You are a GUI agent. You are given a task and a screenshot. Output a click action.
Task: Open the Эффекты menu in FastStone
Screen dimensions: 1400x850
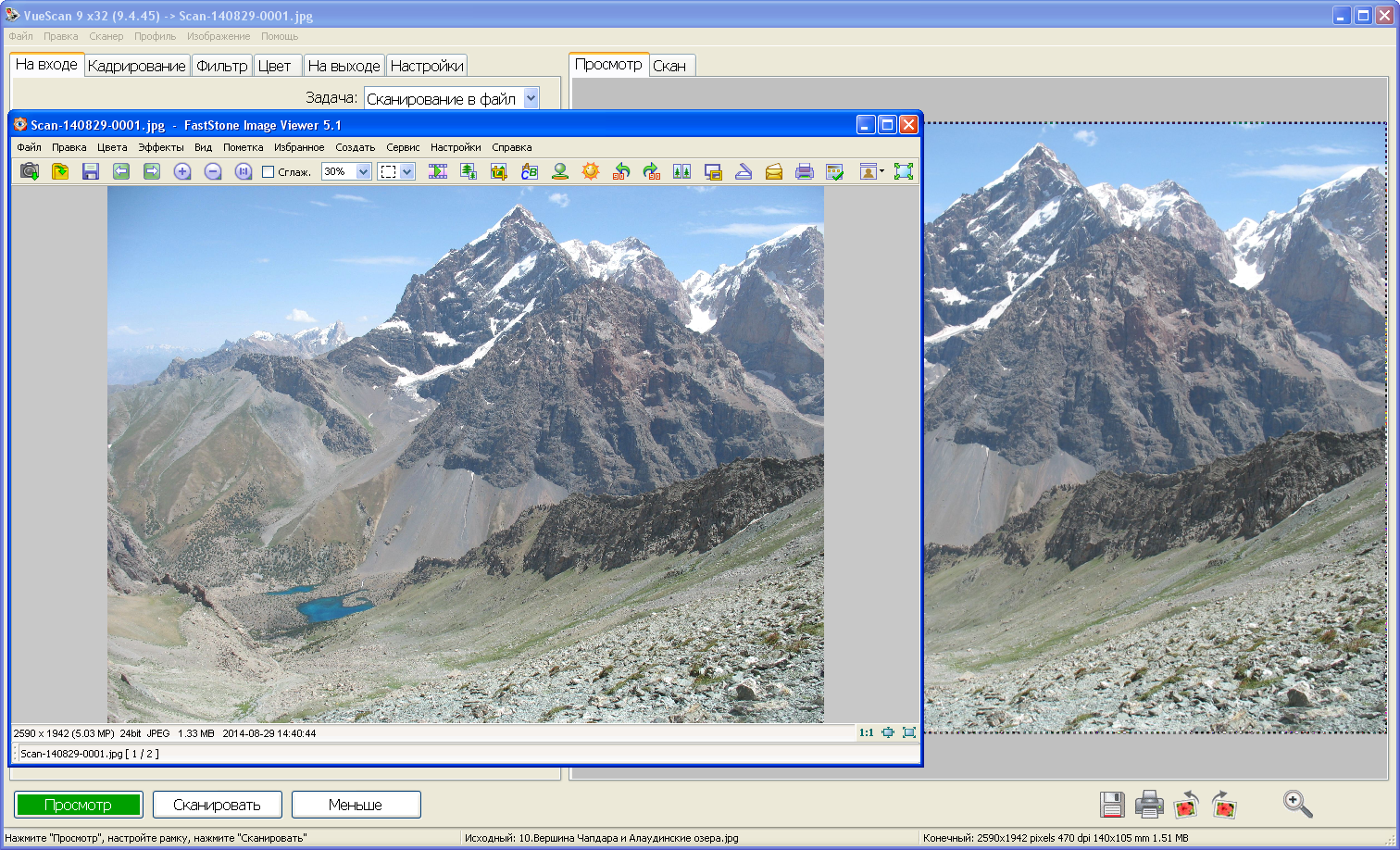(x=161, y=147)
